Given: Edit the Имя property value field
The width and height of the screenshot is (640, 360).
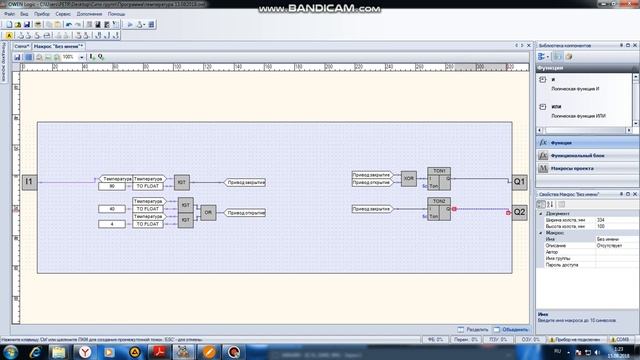Looking at the screenshot, I should tap(617, 239).
